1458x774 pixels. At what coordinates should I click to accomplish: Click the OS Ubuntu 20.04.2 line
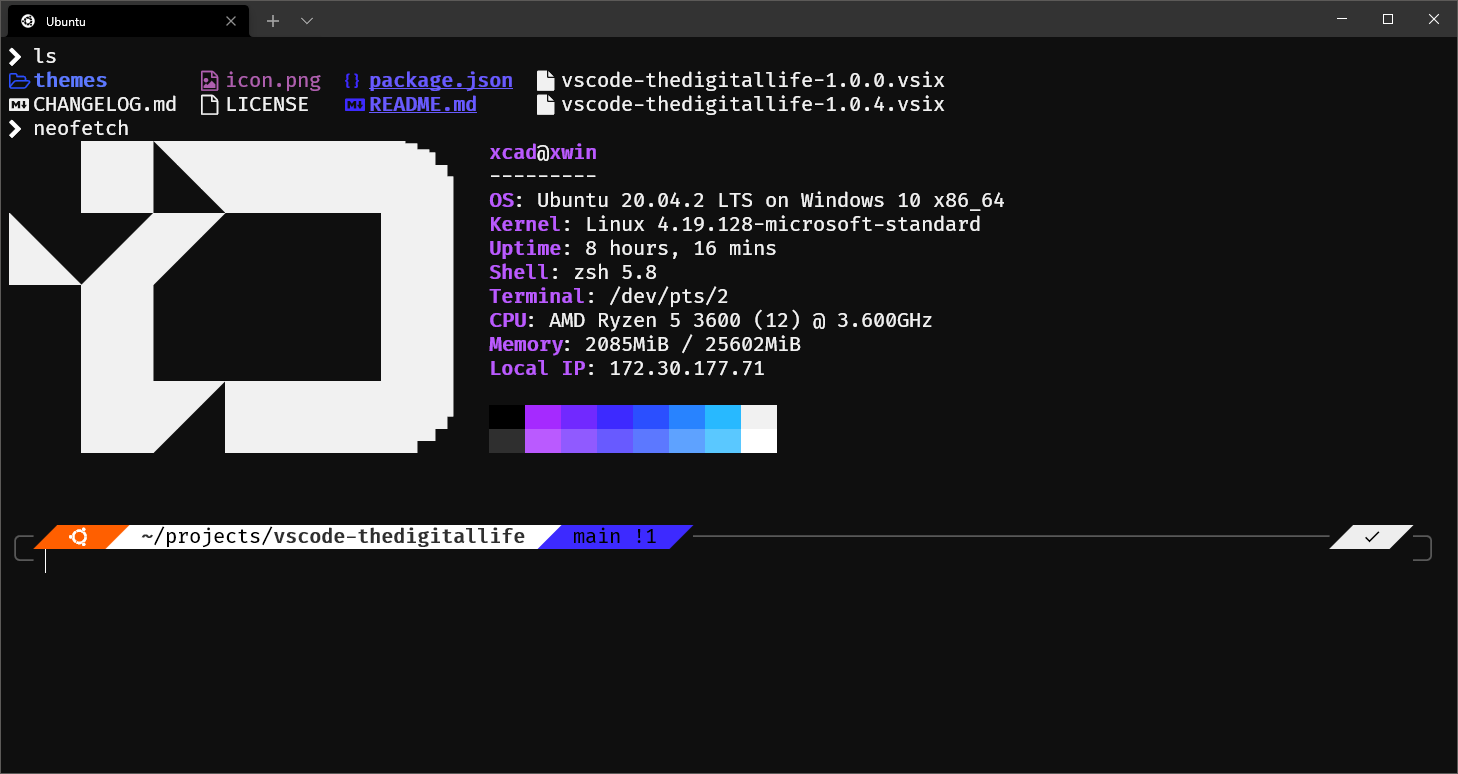pyautogui.click(x=747, y=200)
